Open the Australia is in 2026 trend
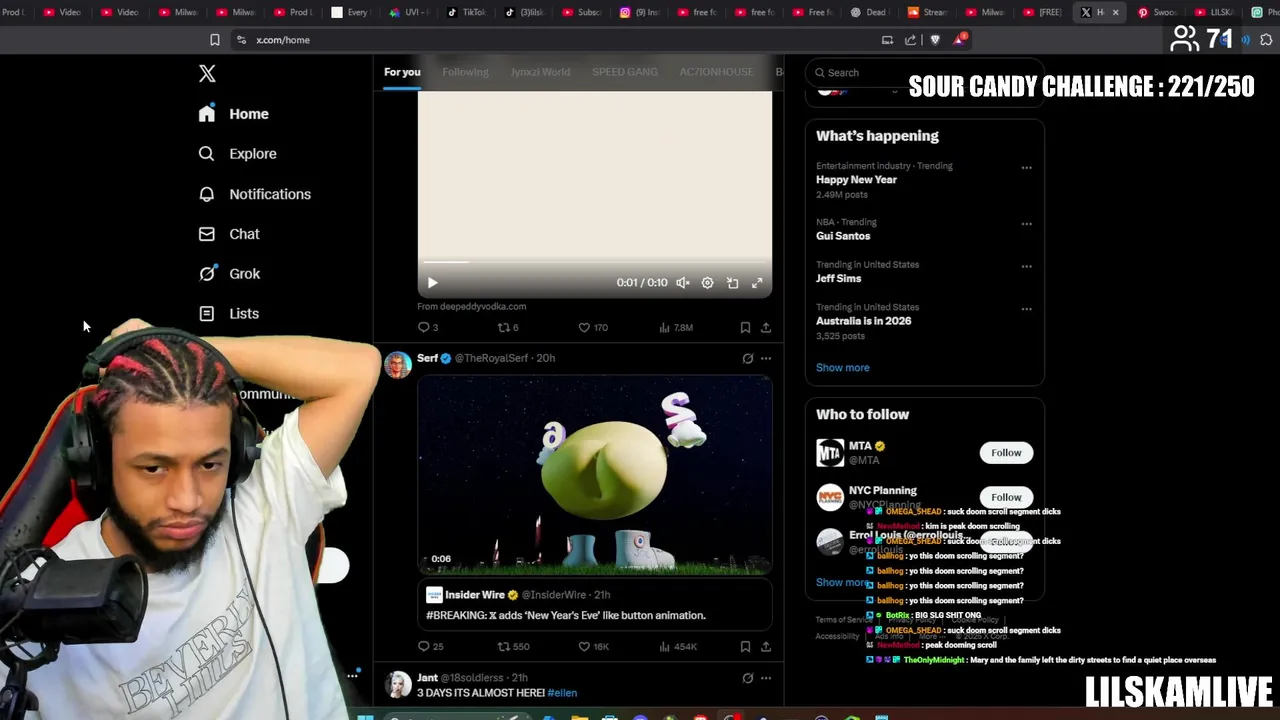The height and width of the screenshot is (720, 1280). (863, 321)
